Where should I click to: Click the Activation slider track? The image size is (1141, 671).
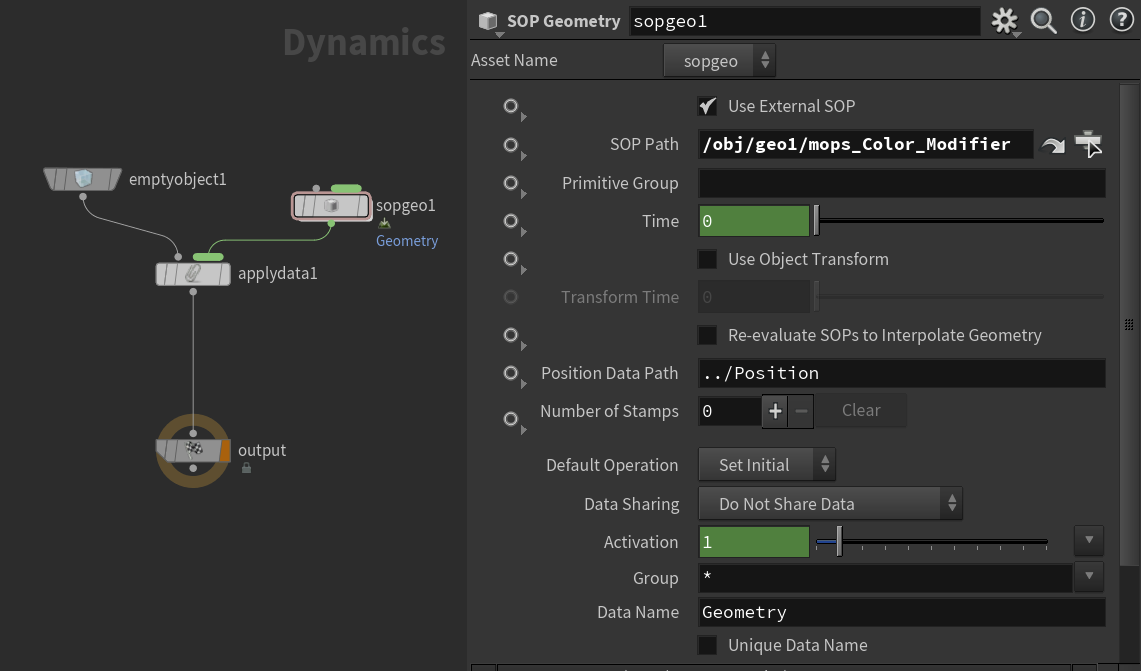930,541
